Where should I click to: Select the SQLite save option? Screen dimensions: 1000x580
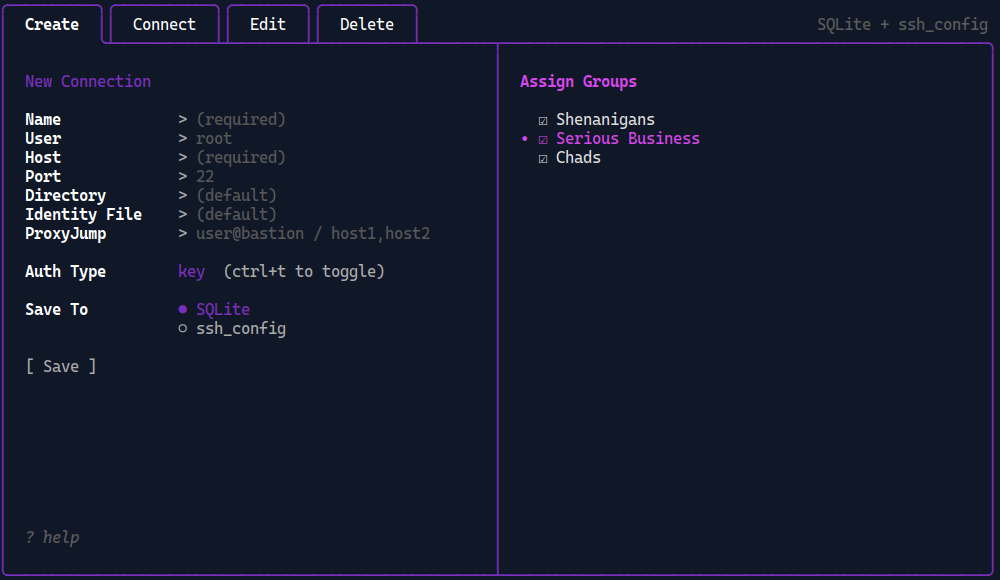tap(214, 309)
